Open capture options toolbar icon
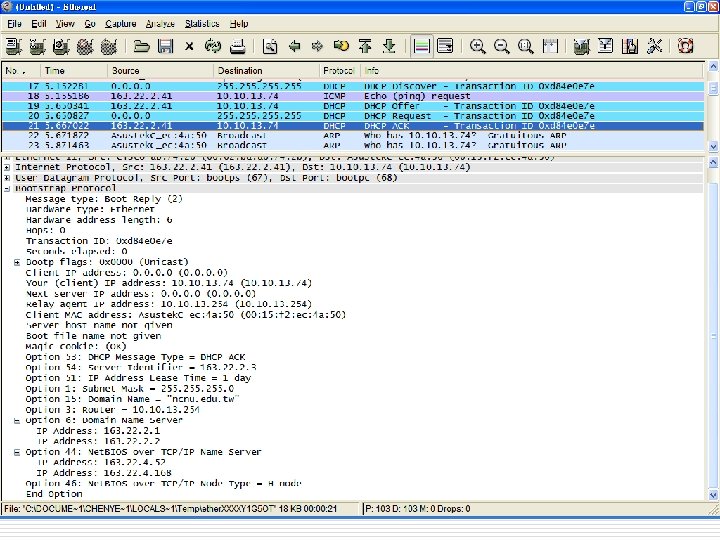720x540 pixels. click(38, 46)
